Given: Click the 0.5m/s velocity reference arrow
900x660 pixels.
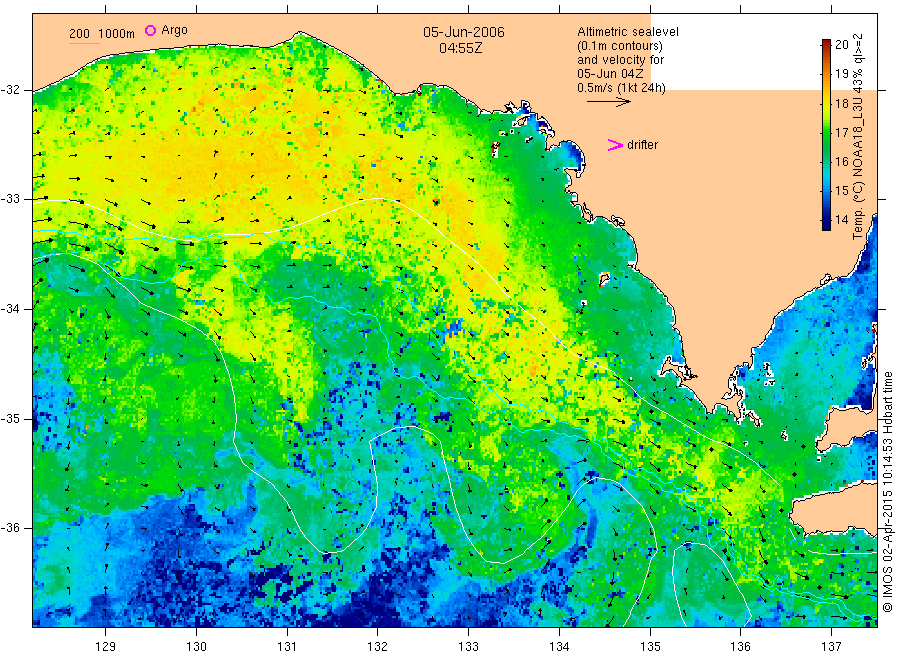Looking at the screenshot, I should (x=608, y=102).
